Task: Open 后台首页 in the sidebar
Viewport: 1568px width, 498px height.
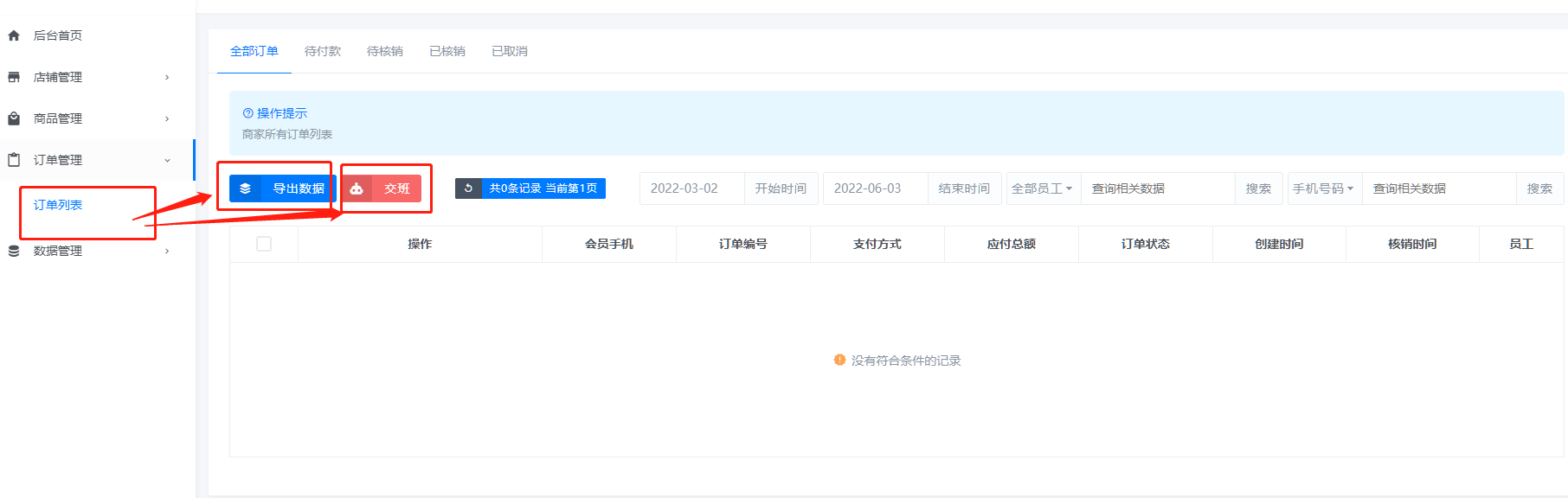Action: (x=58, y=35)
